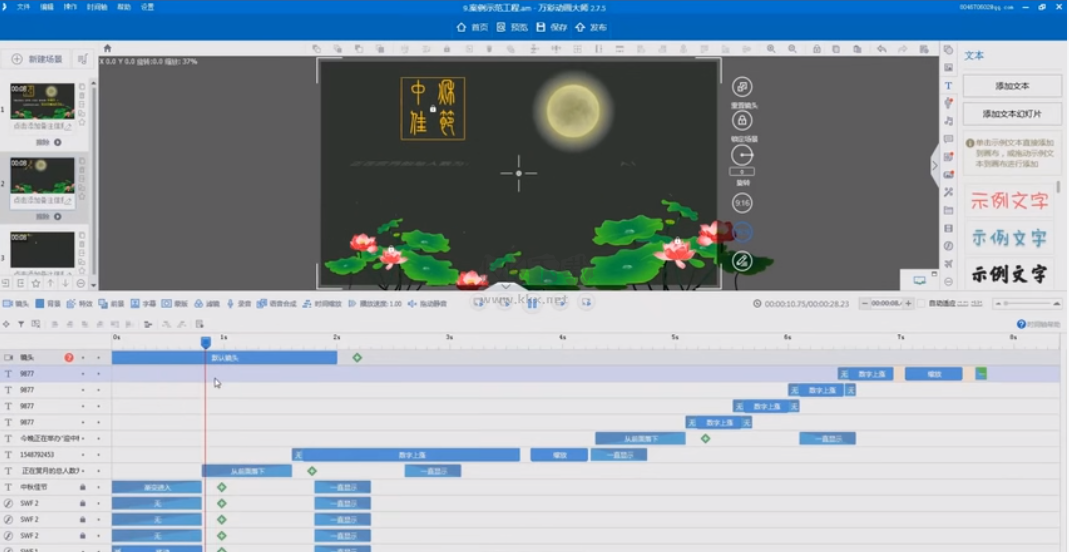Click the 录音 recording microphone tool

239,304
